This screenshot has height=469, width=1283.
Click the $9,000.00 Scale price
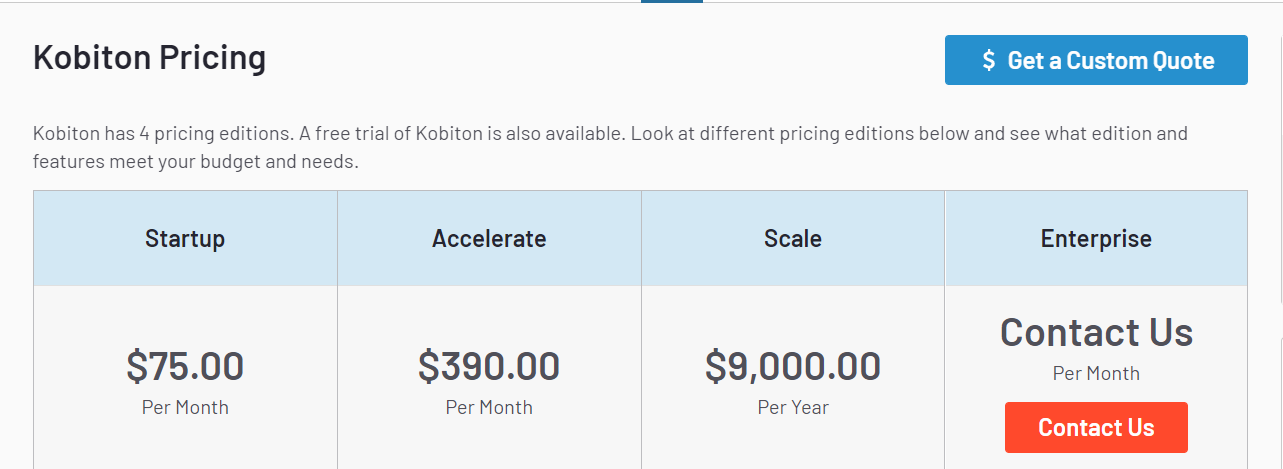(793, 366)
